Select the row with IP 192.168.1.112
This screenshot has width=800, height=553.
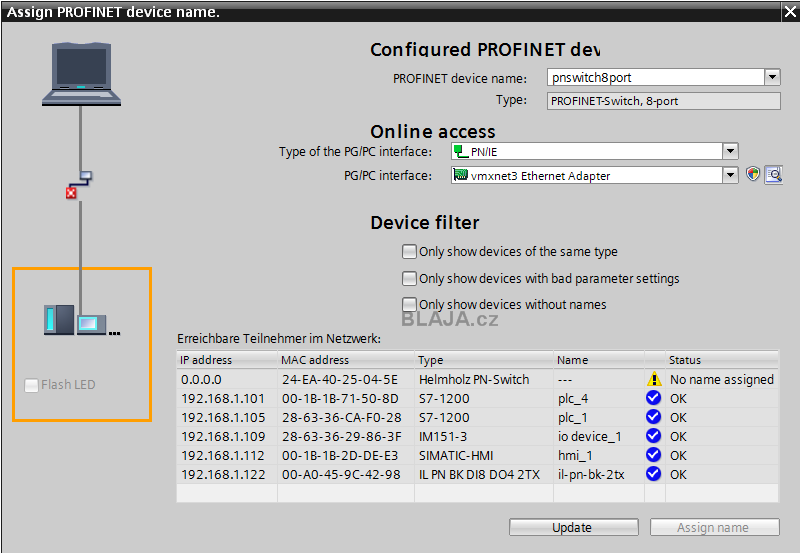(x=478, y=455)
